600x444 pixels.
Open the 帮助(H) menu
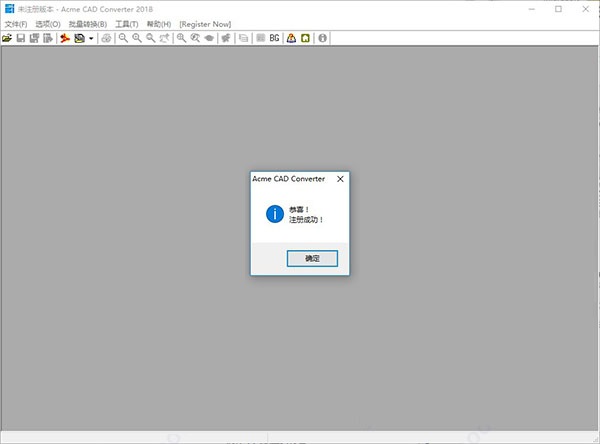[159, 24]
